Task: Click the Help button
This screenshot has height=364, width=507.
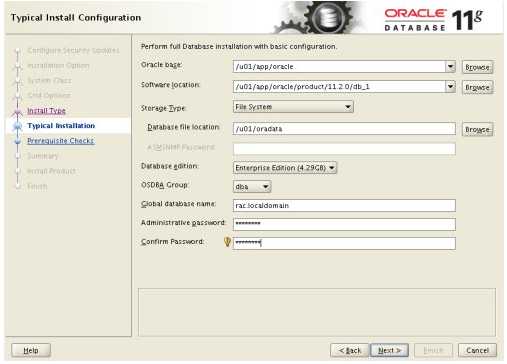Action: coord(31,350)
